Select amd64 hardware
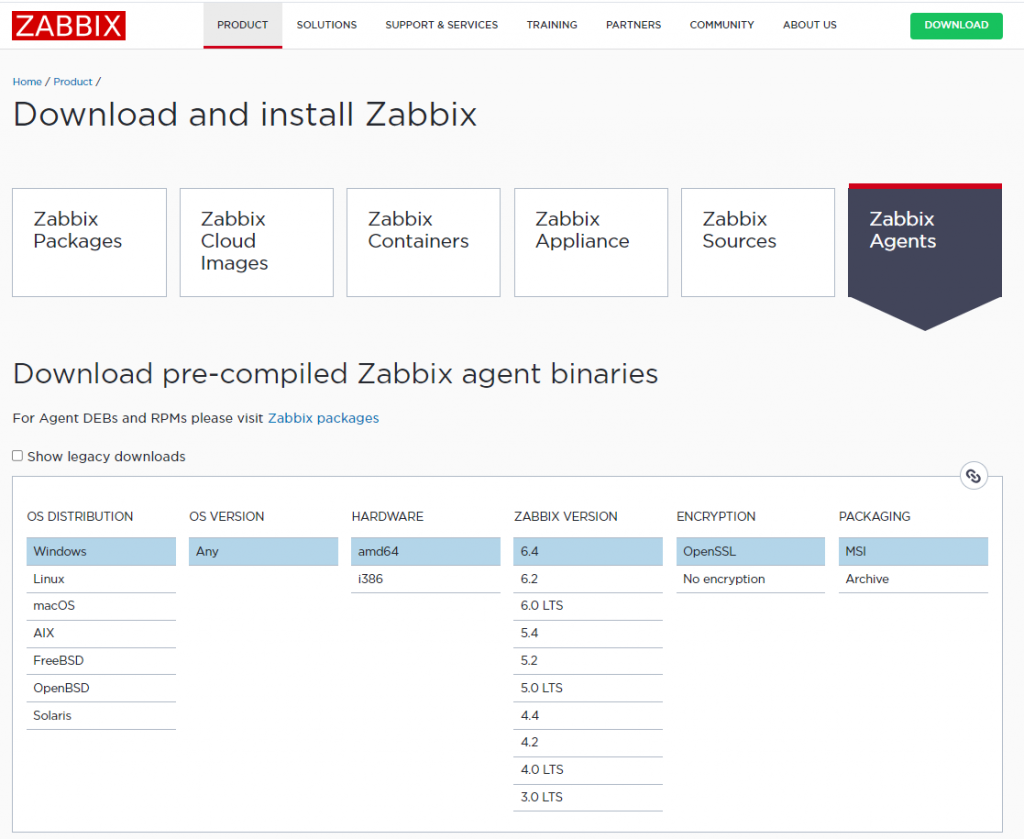Viewport: 1024px width, 839px height. tap(426, 551)
